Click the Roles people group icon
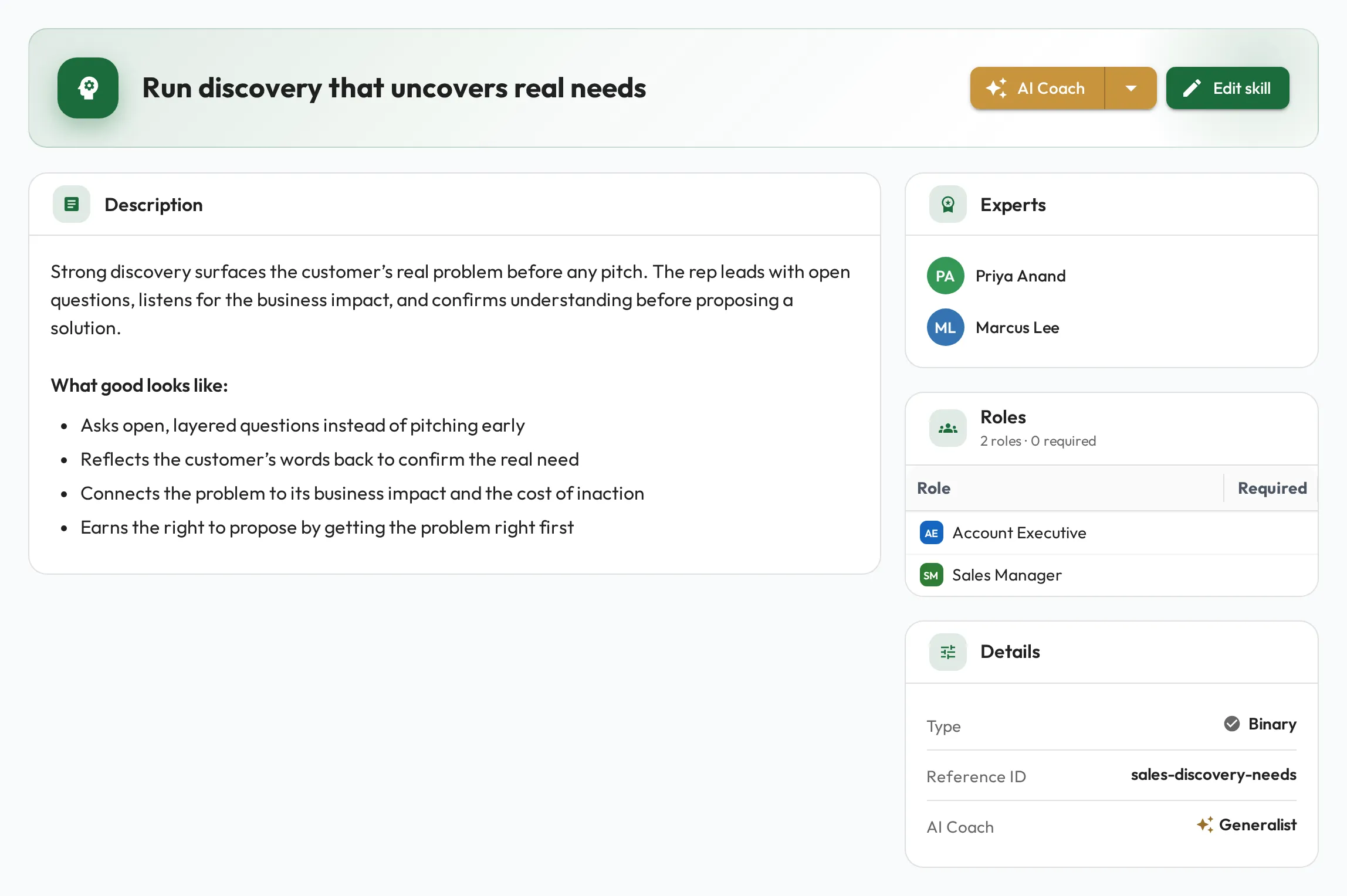Image resolution: width=1347 pixels, height=896 pixels. tap(947, 428)
